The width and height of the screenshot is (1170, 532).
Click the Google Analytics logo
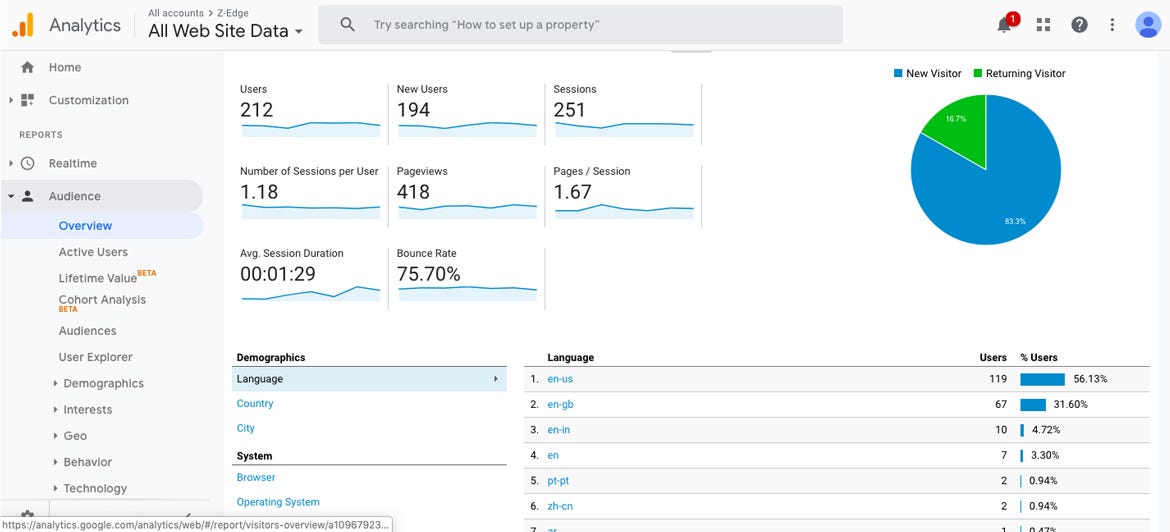(x=23, y=25)
